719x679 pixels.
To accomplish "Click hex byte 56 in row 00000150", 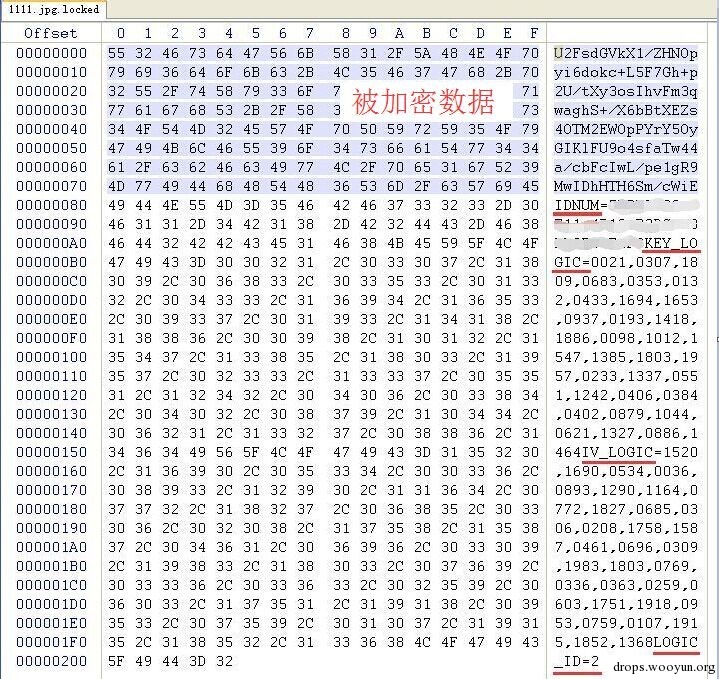I will click(x=224, y=452).
